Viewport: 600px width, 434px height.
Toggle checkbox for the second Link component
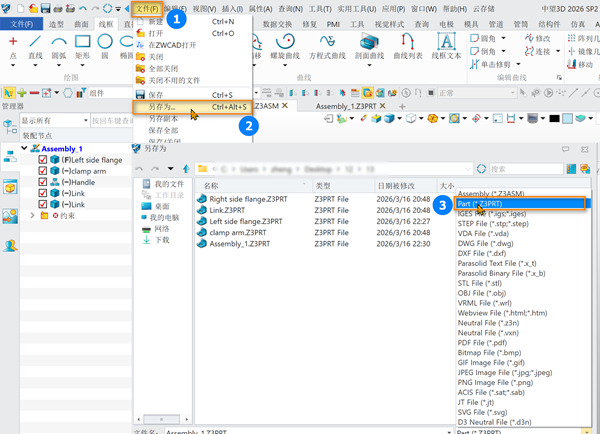[x=43, y=204]
